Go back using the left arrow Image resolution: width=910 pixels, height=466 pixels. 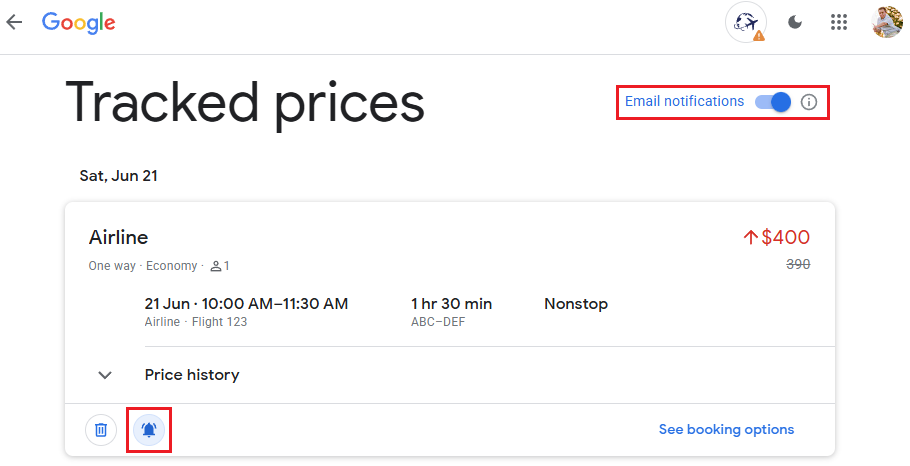pos(14,22)
